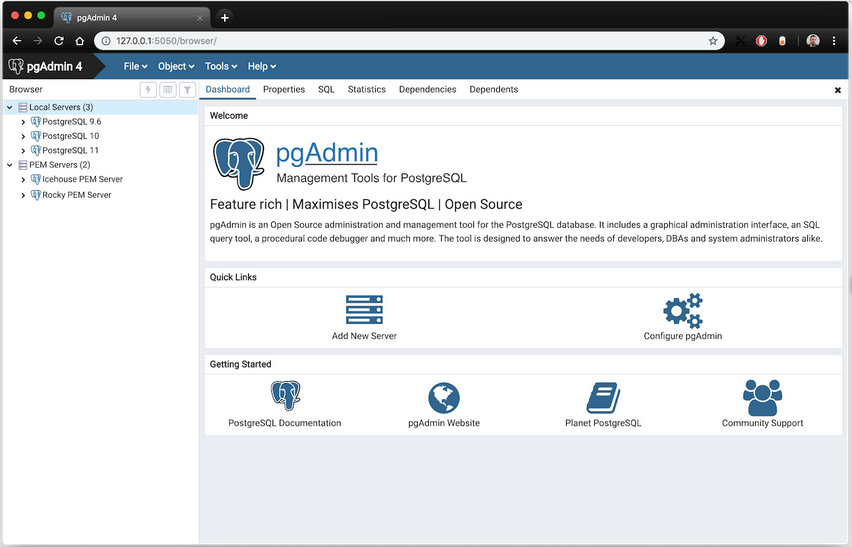Expand the PostgreSQL 9.6 node
The image size is (852, 547).
point(23,122)
